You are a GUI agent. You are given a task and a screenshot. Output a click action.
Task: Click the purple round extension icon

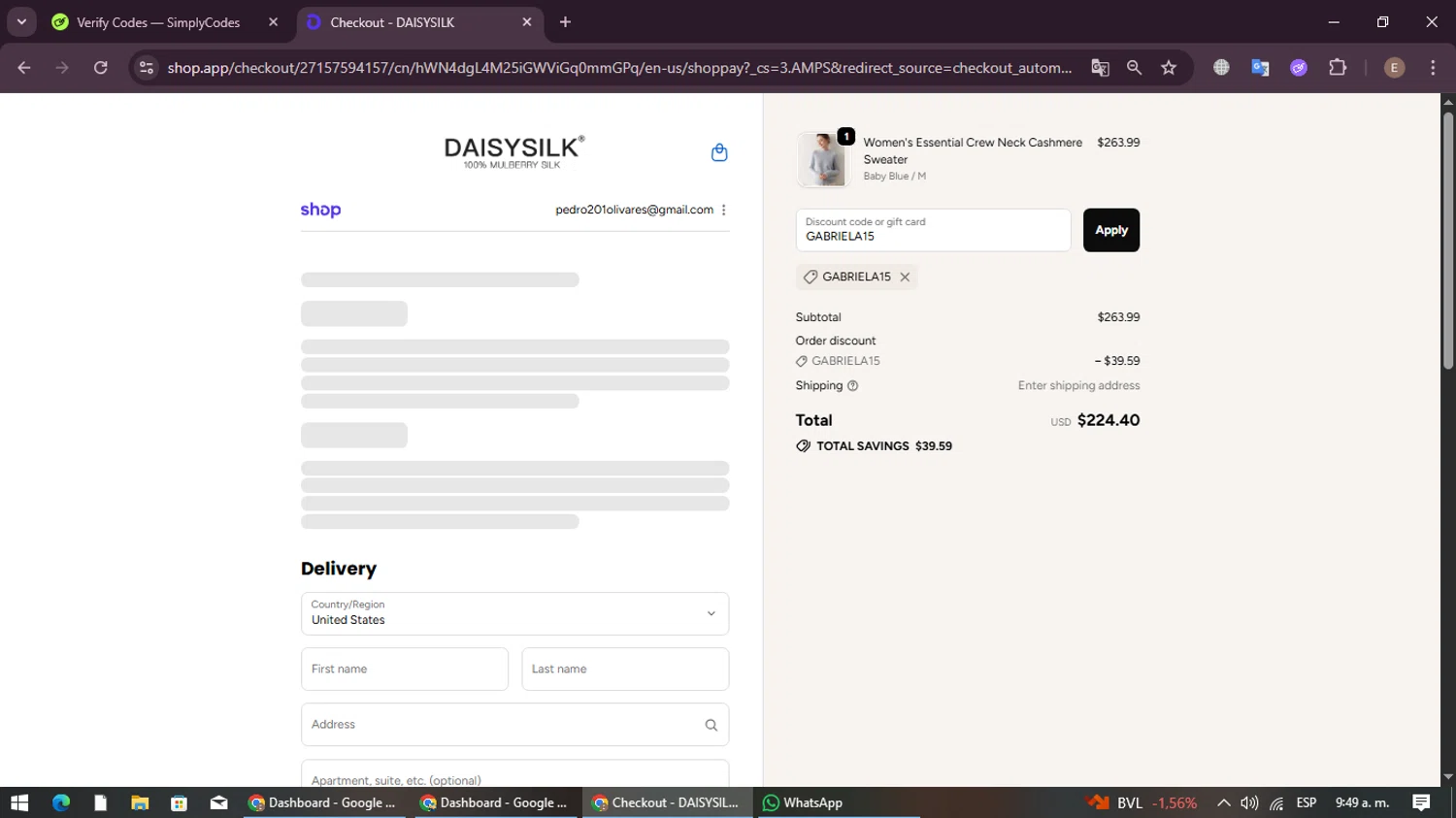1299,68
